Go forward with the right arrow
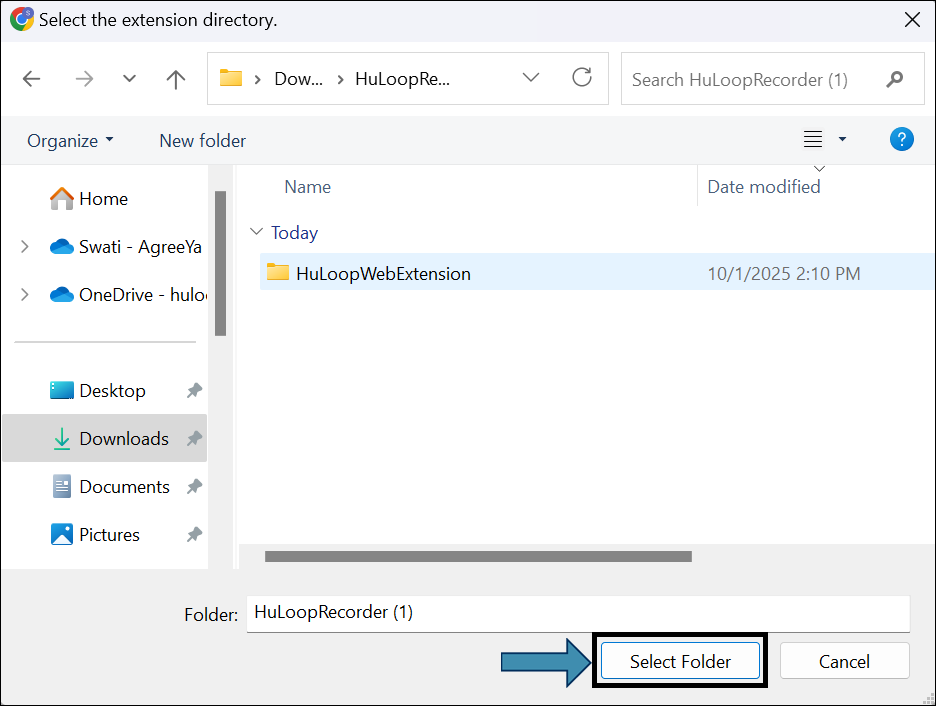Screen dimensions: 936x706 84,79
